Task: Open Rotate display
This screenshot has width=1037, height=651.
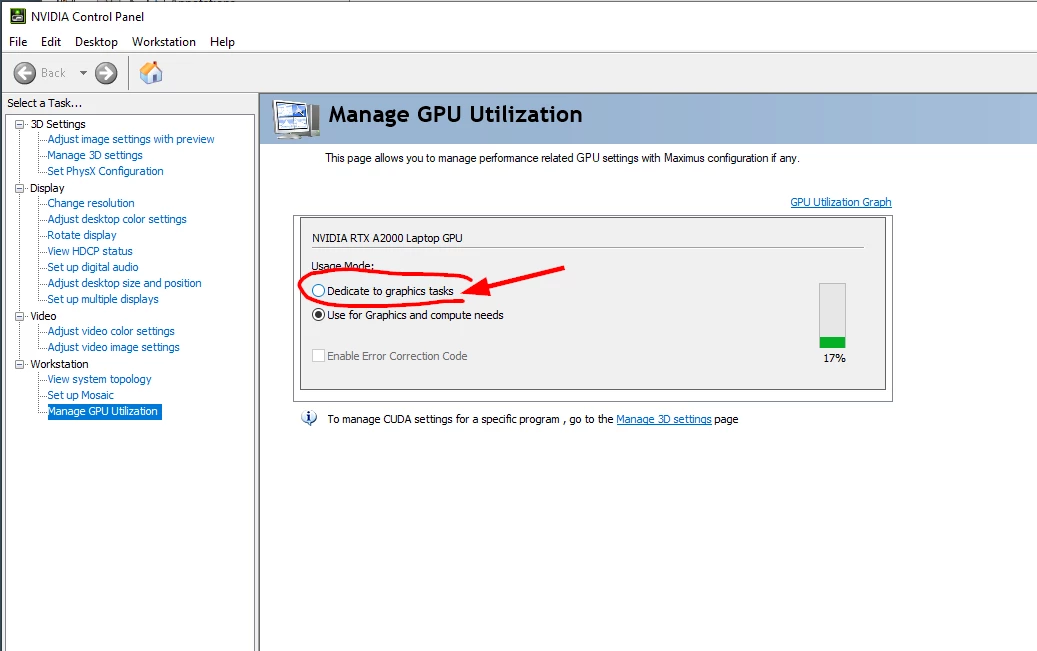Action: pos(82,235)
